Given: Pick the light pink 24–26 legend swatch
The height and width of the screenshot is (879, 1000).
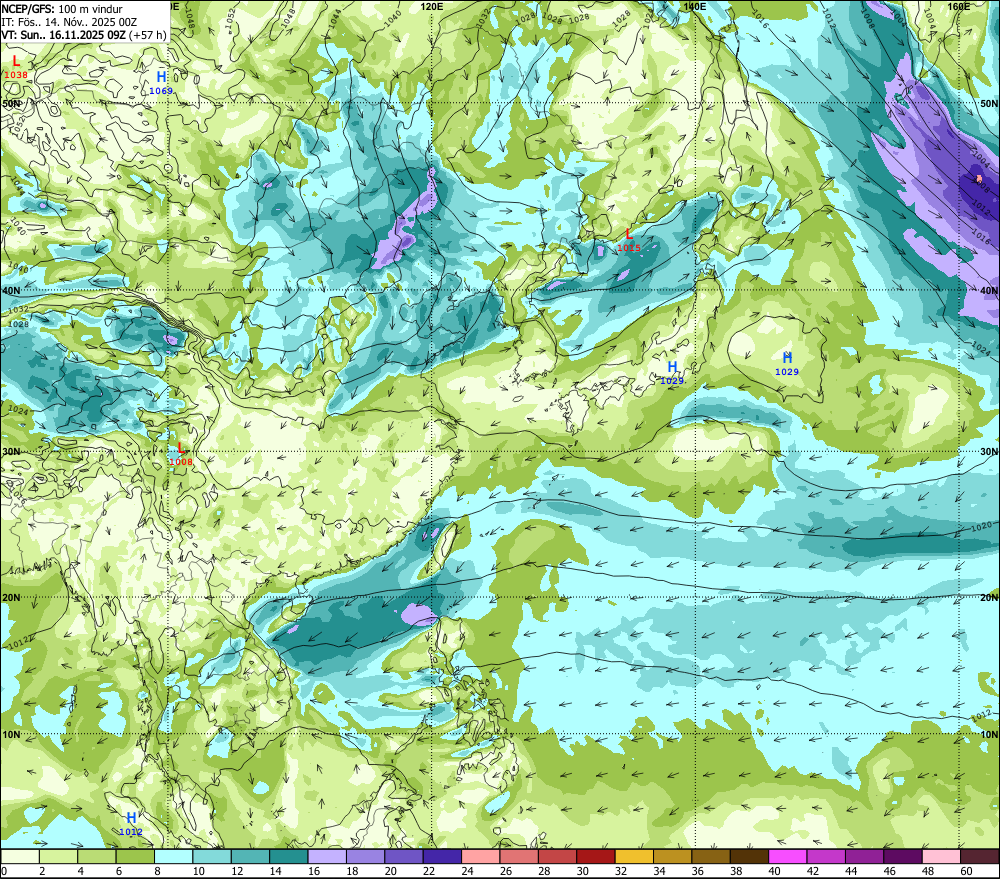Looking at the screenshot, I should click(x=480, y=856).
